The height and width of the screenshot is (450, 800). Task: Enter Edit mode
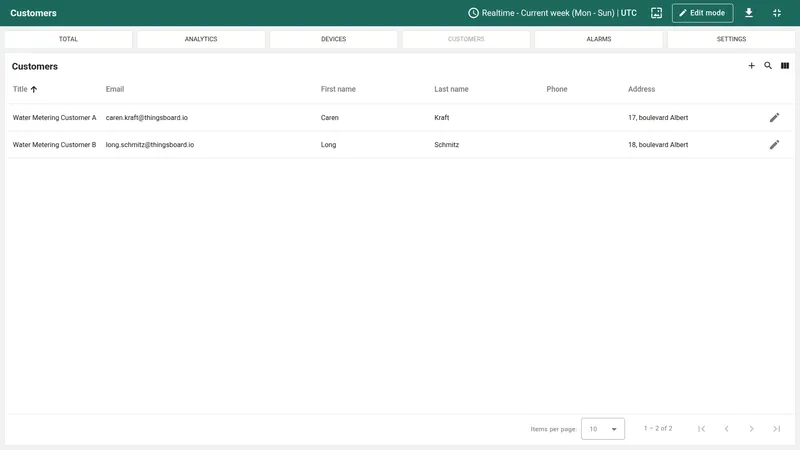pyautogui.click(x=702, y=13)
